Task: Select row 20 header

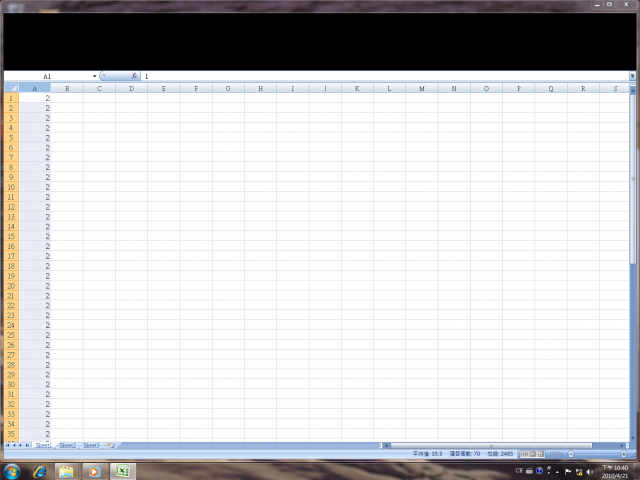Action: pyautogui.click(x=11, y=286)
